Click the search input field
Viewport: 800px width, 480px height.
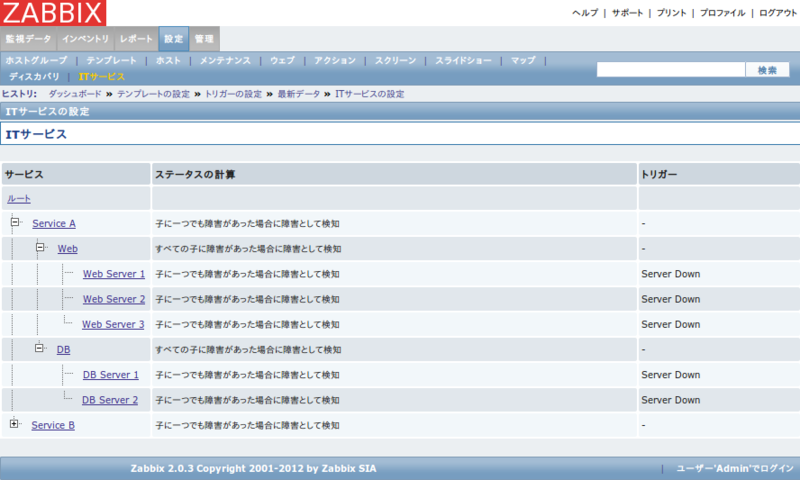(670, 70)
